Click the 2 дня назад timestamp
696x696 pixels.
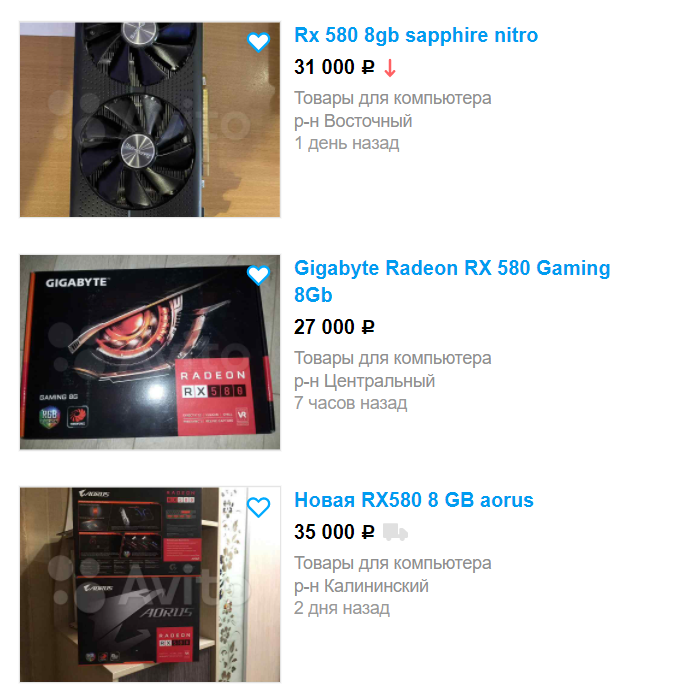coord(342,608)
